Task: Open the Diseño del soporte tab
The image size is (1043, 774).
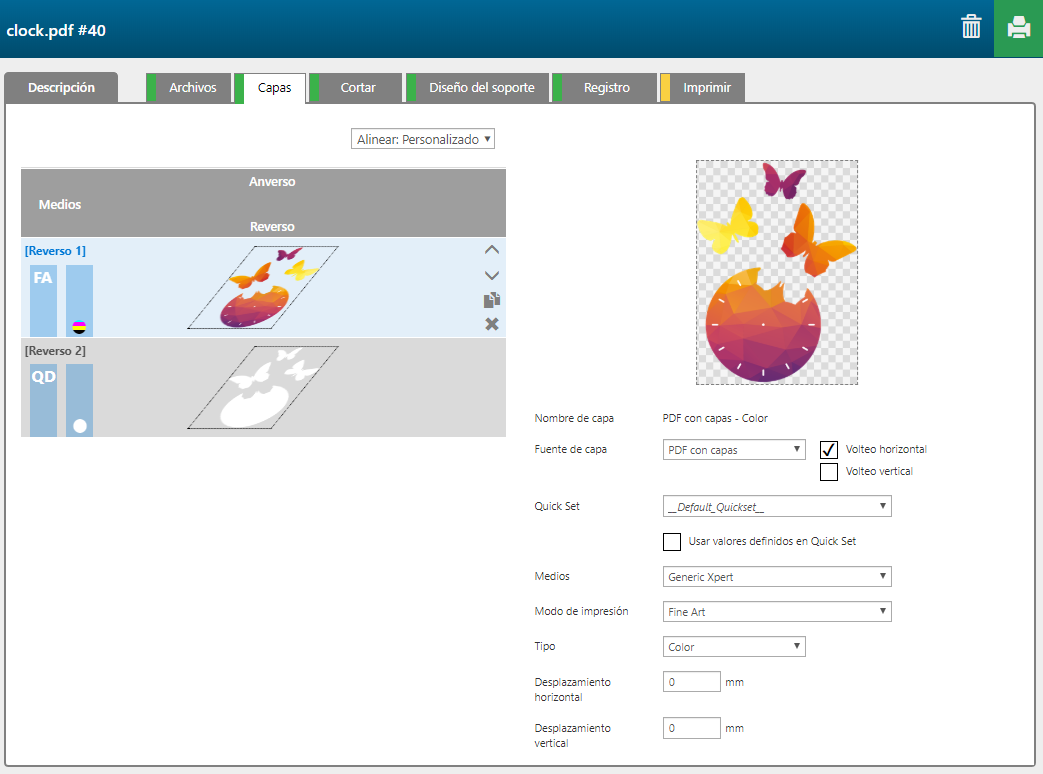Action: 481,88
